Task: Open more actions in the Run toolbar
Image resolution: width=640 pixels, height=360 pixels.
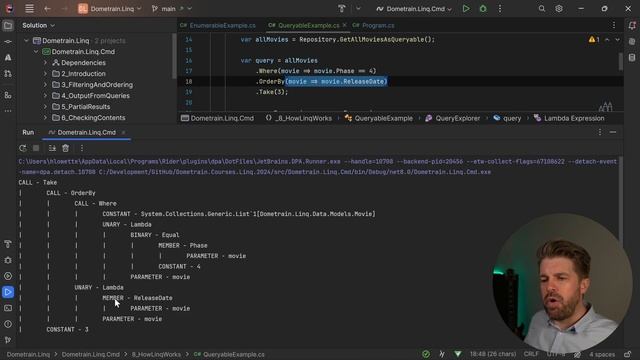Action: pos(82,148)
